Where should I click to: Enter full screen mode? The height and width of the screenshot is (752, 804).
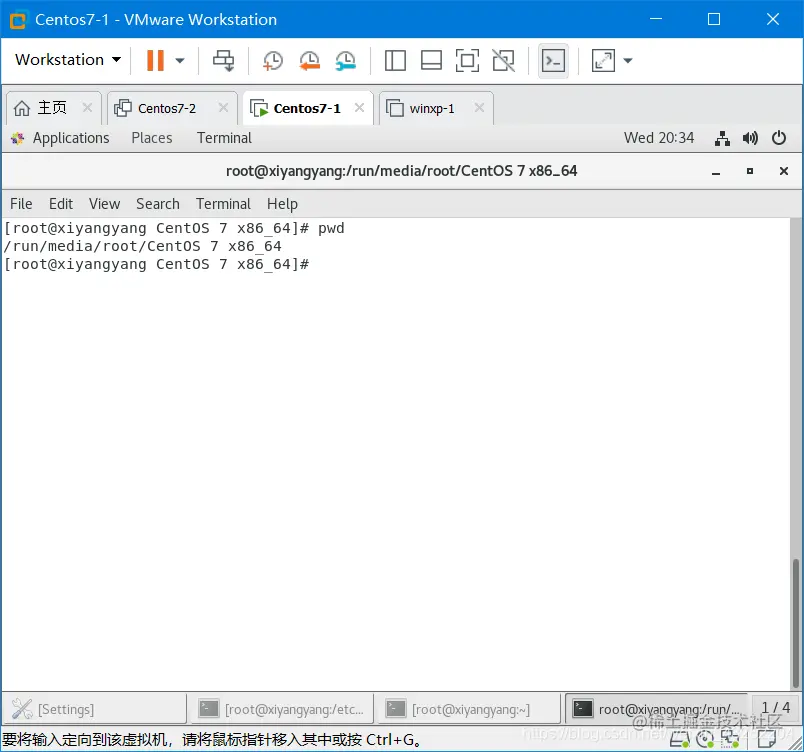point(467,60)
